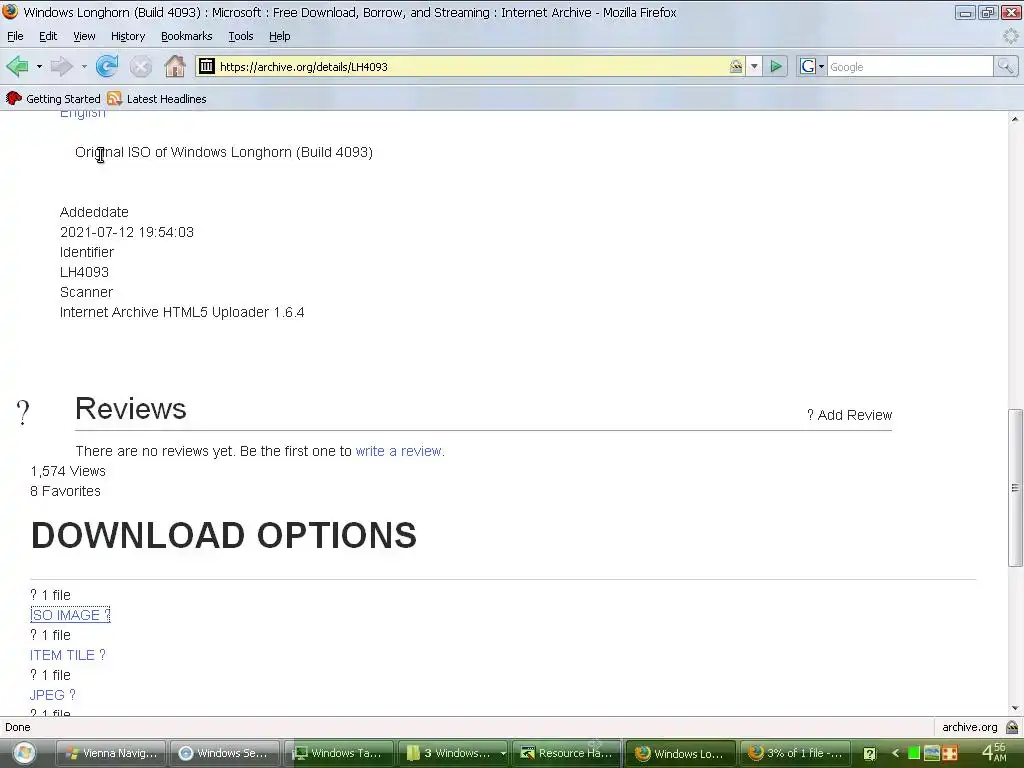This screenshot has height=768, width=1024.
Task: Switch to Windows Se... taskbar window
Action: [225, 753]
